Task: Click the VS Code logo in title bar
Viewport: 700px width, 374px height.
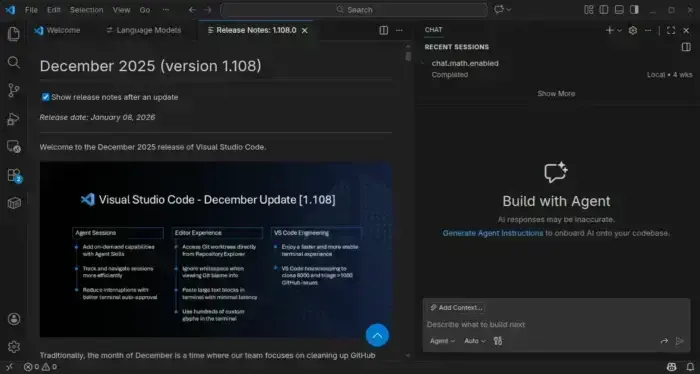Action: tap(10, 10)
